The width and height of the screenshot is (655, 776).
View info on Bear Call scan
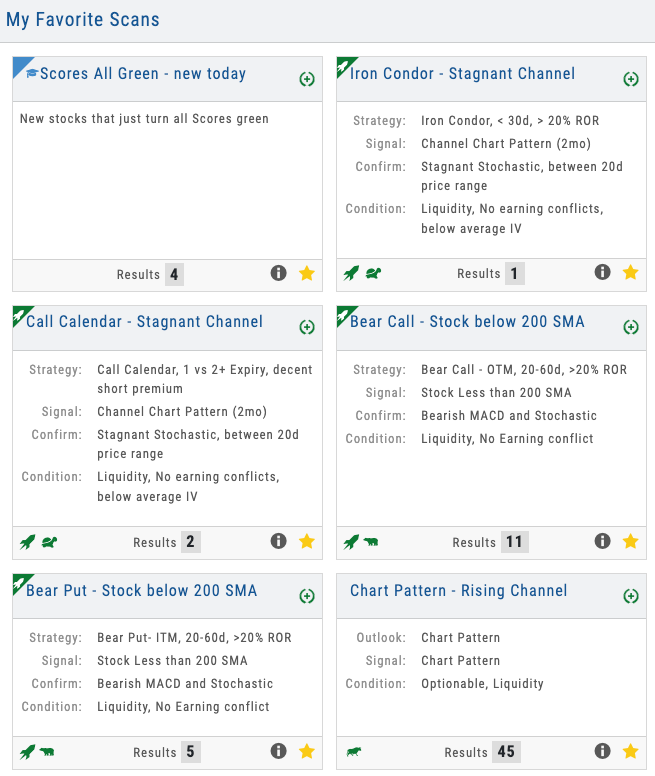coord(602,541)
